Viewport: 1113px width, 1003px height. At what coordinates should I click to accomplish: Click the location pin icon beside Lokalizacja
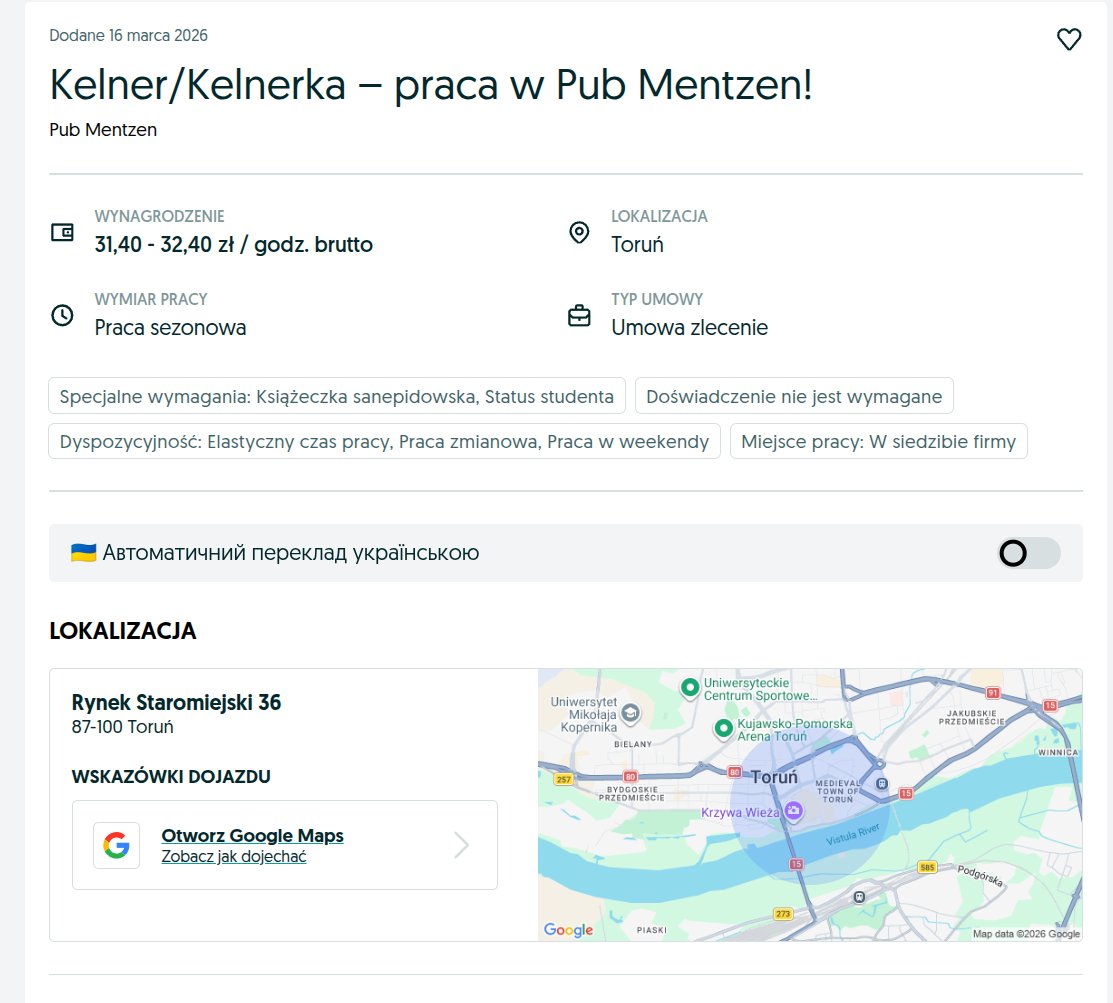tap(579, 232)
